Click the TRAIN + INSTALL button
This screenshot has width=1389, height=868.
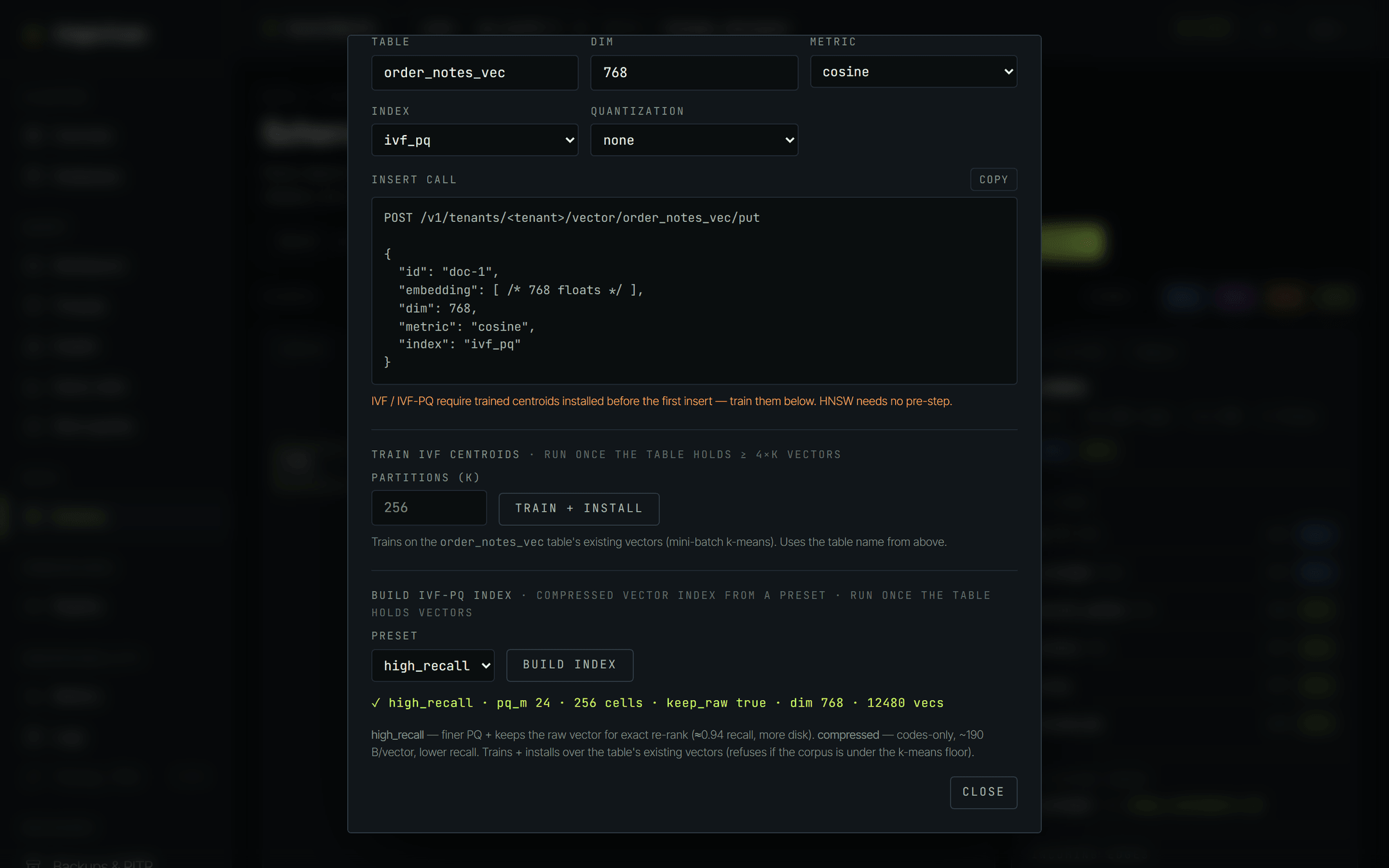point(579,509)
